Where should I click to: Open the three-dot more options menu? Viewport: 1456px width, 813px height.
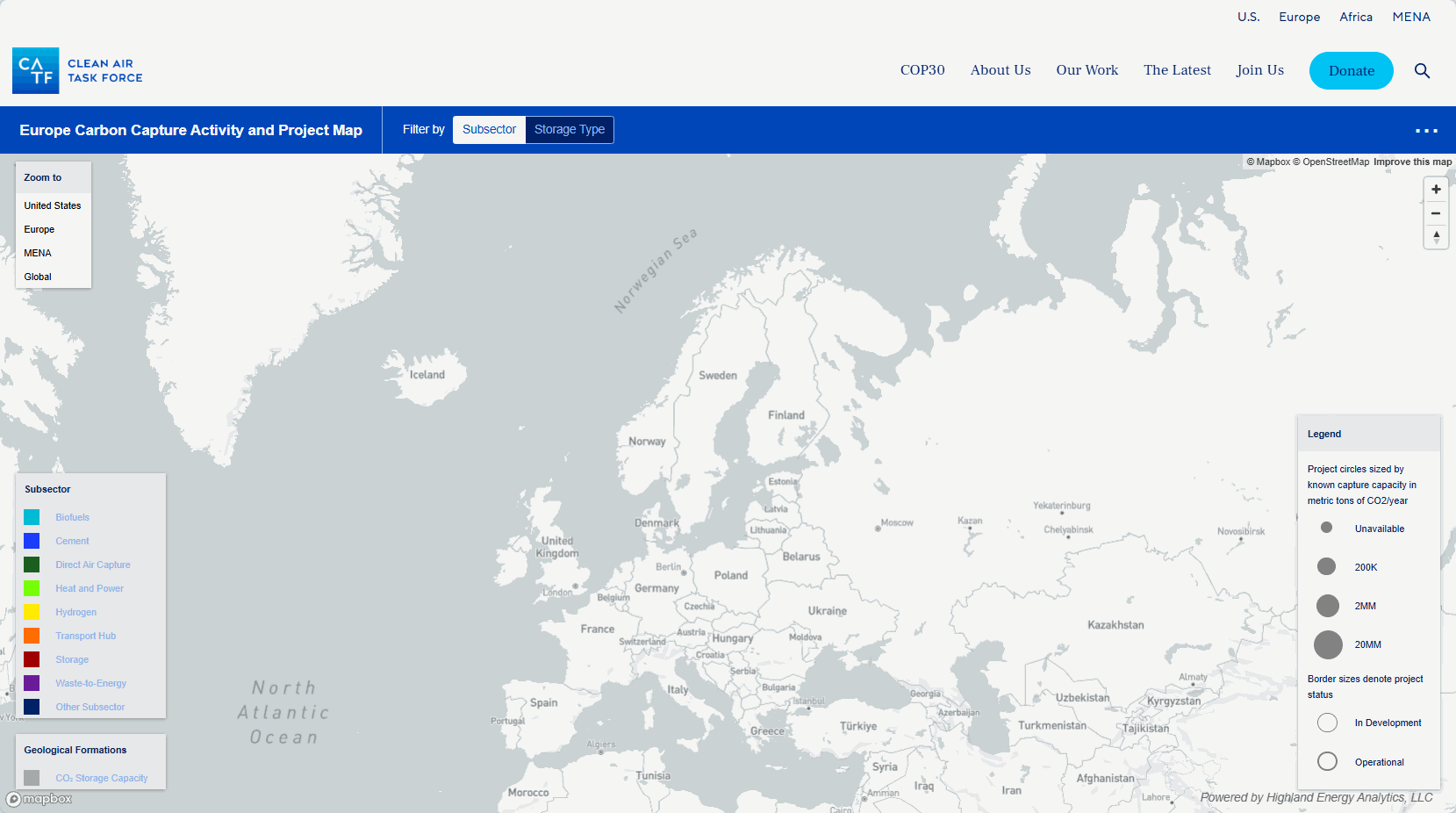coord(1426,131)
